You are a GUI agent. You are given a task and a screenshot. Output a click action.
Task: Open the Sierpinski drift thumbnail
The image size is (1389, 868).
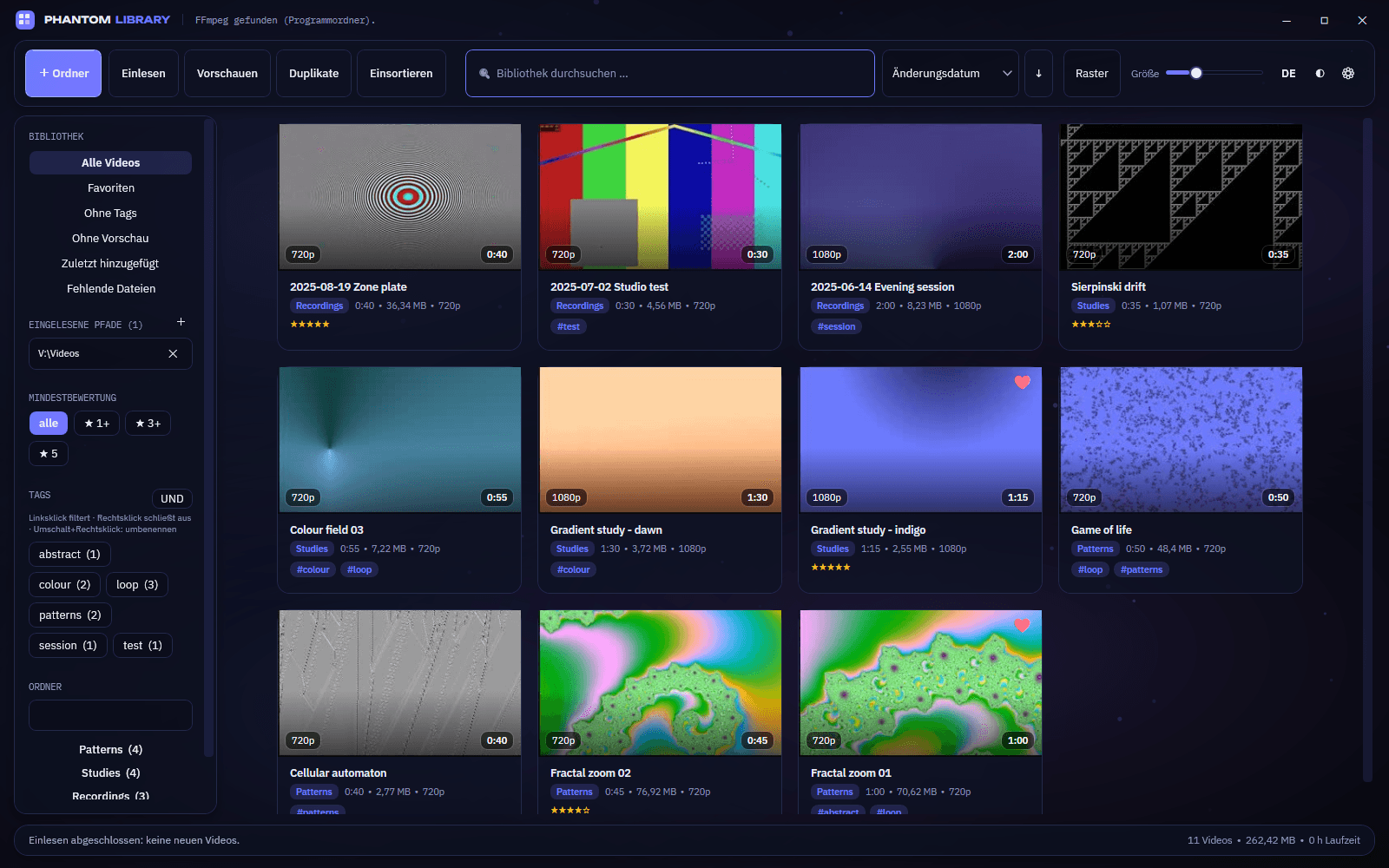coord(1182,197)
